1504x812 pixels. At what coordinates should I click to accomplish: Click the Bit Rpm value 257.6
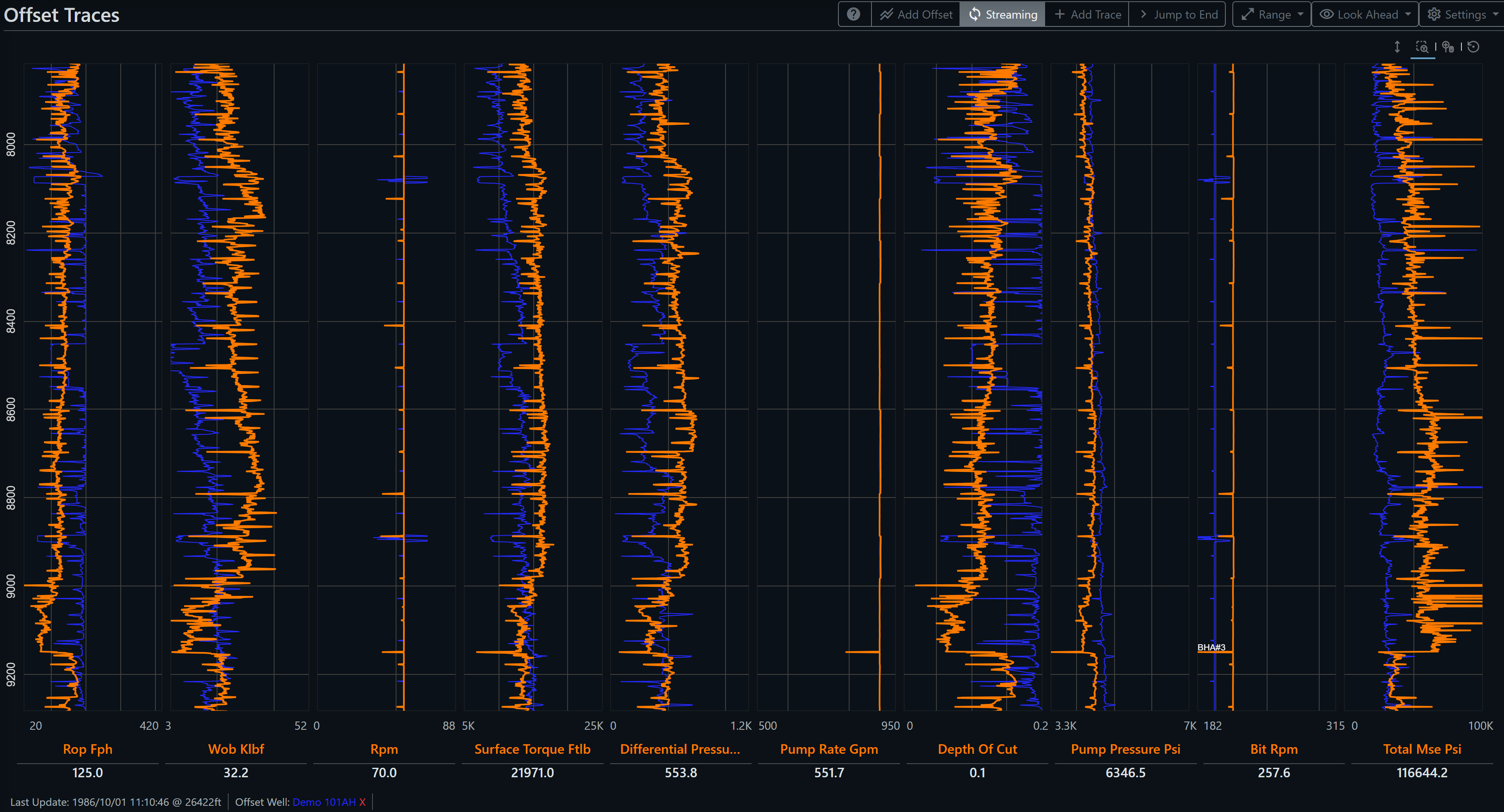pos(1274,773)
